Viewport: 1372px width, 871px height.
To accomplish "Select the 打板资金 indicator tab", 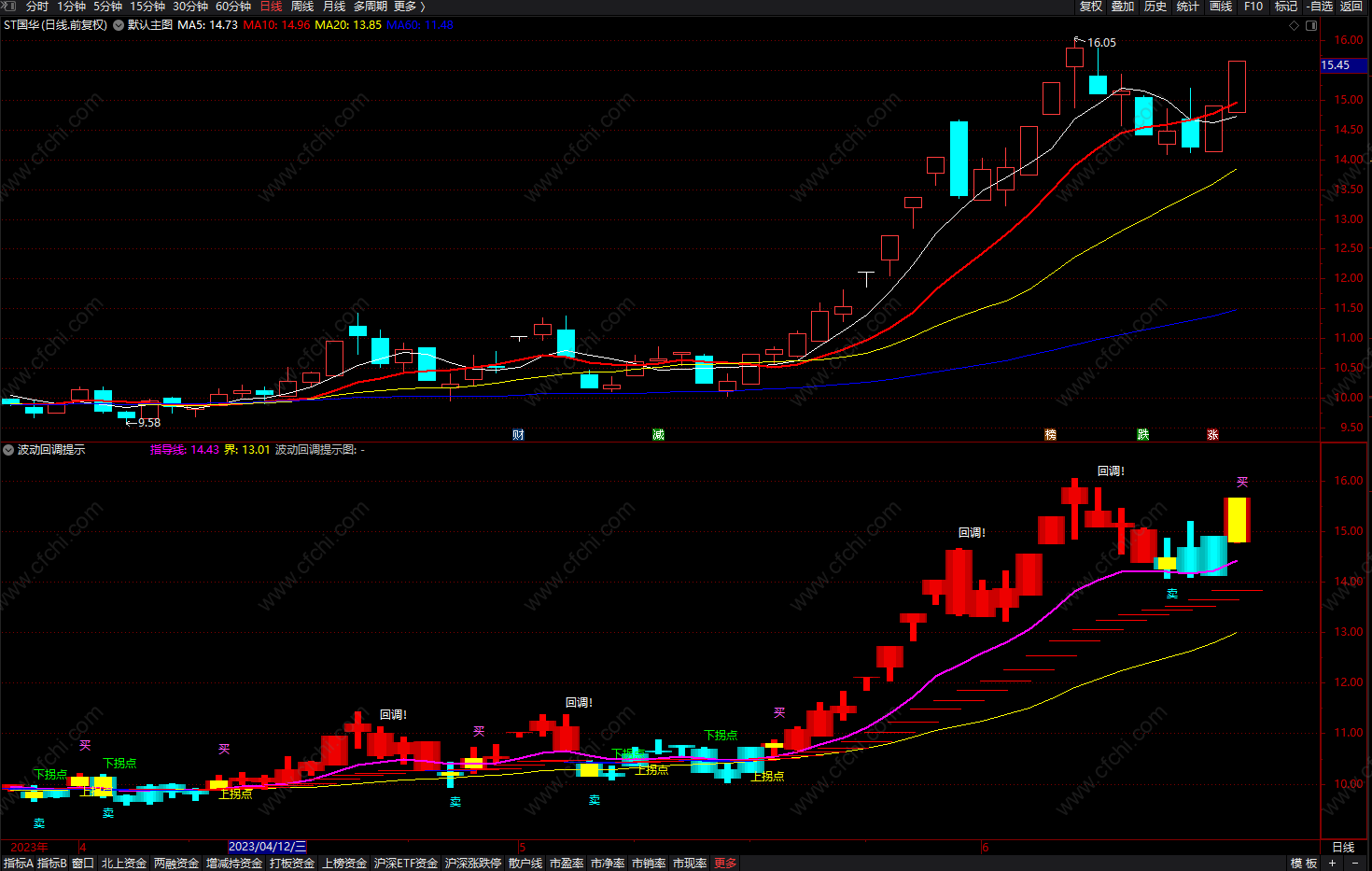I will point(292,864).
